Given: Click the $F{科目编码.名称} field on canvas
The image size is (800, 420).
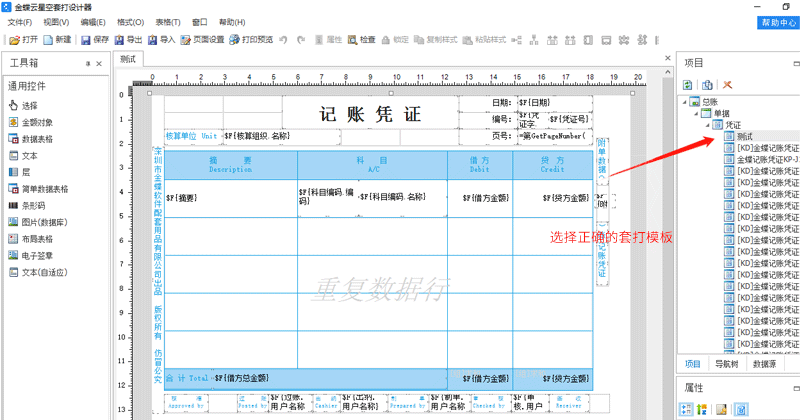Looking at the screenshot, I should click(393, 197).
